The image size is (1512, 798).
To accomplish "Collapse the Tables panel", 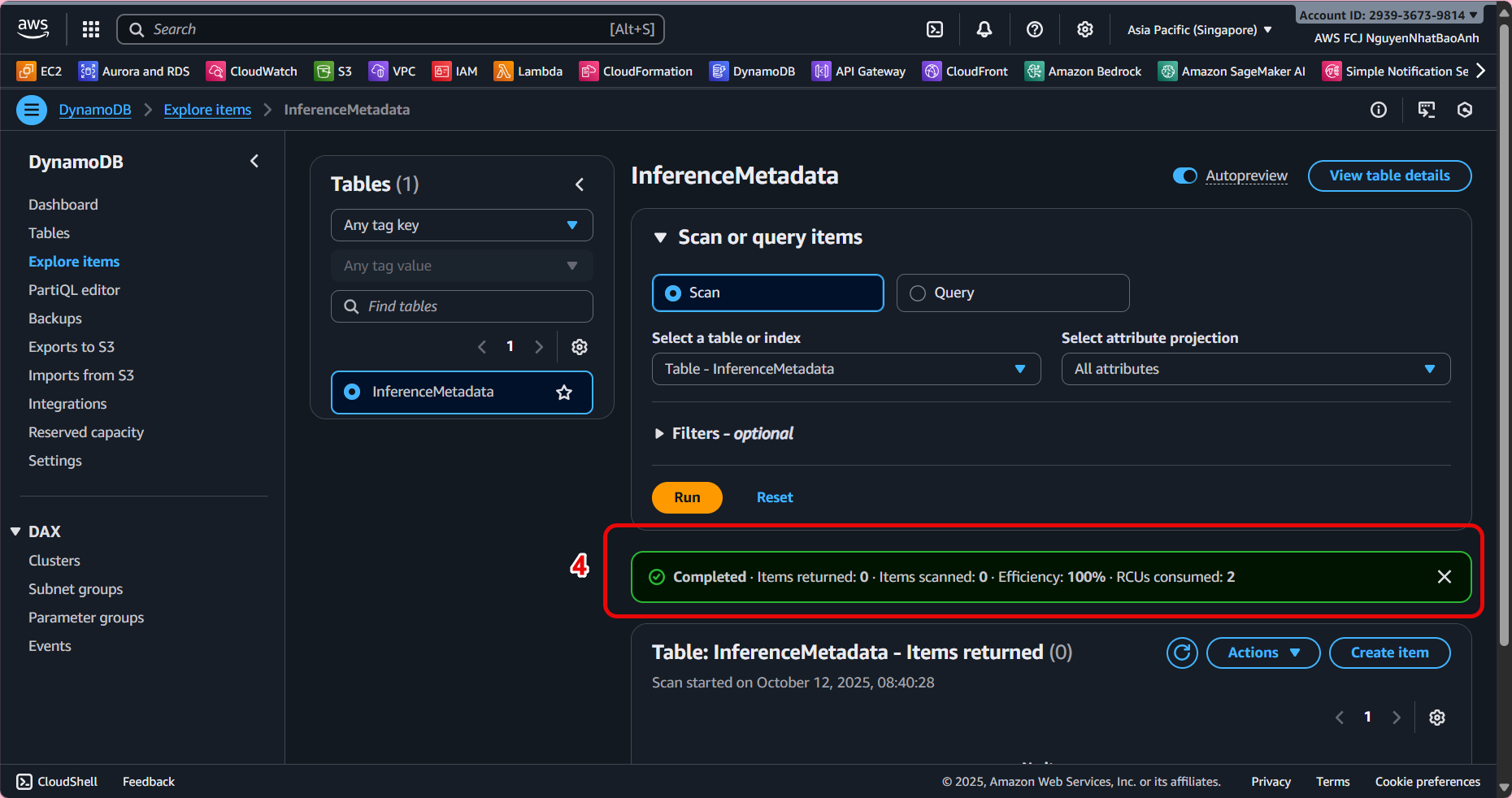I will click(x=580, y=184).
